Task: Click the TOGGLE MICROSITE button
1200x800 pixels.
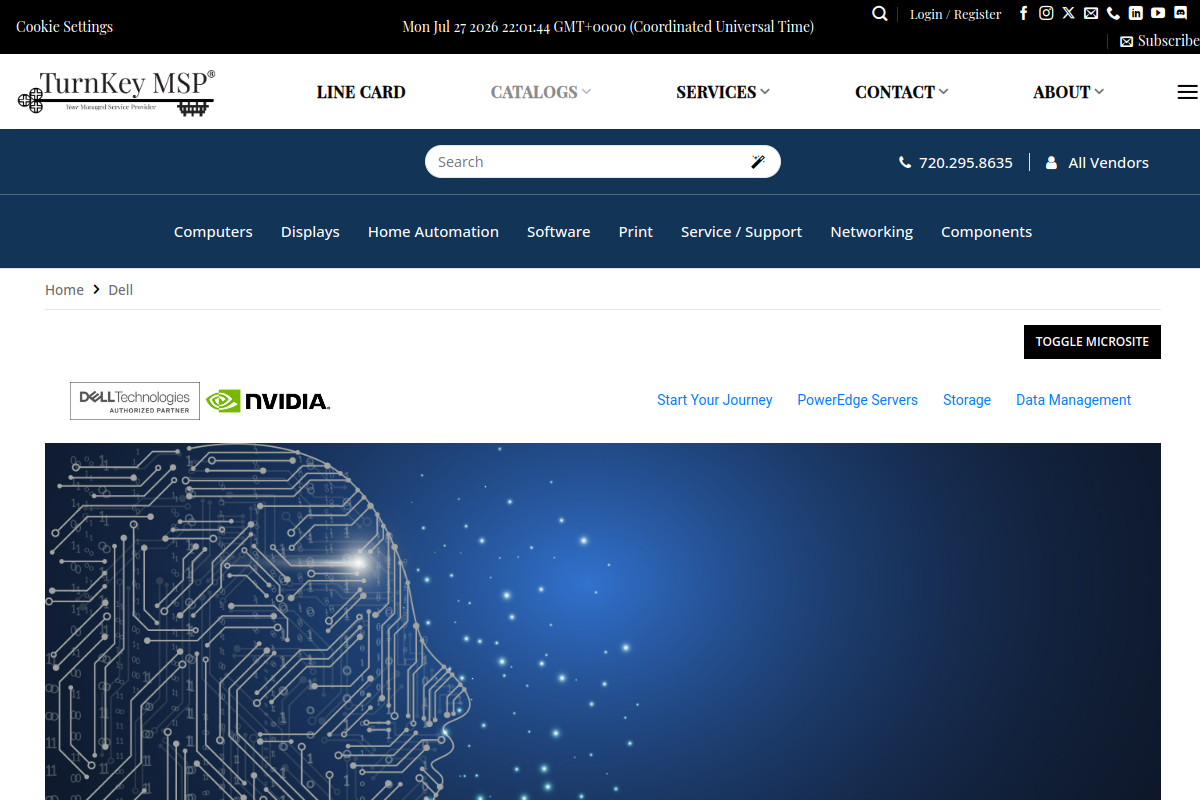Action: coord(1092,341)
